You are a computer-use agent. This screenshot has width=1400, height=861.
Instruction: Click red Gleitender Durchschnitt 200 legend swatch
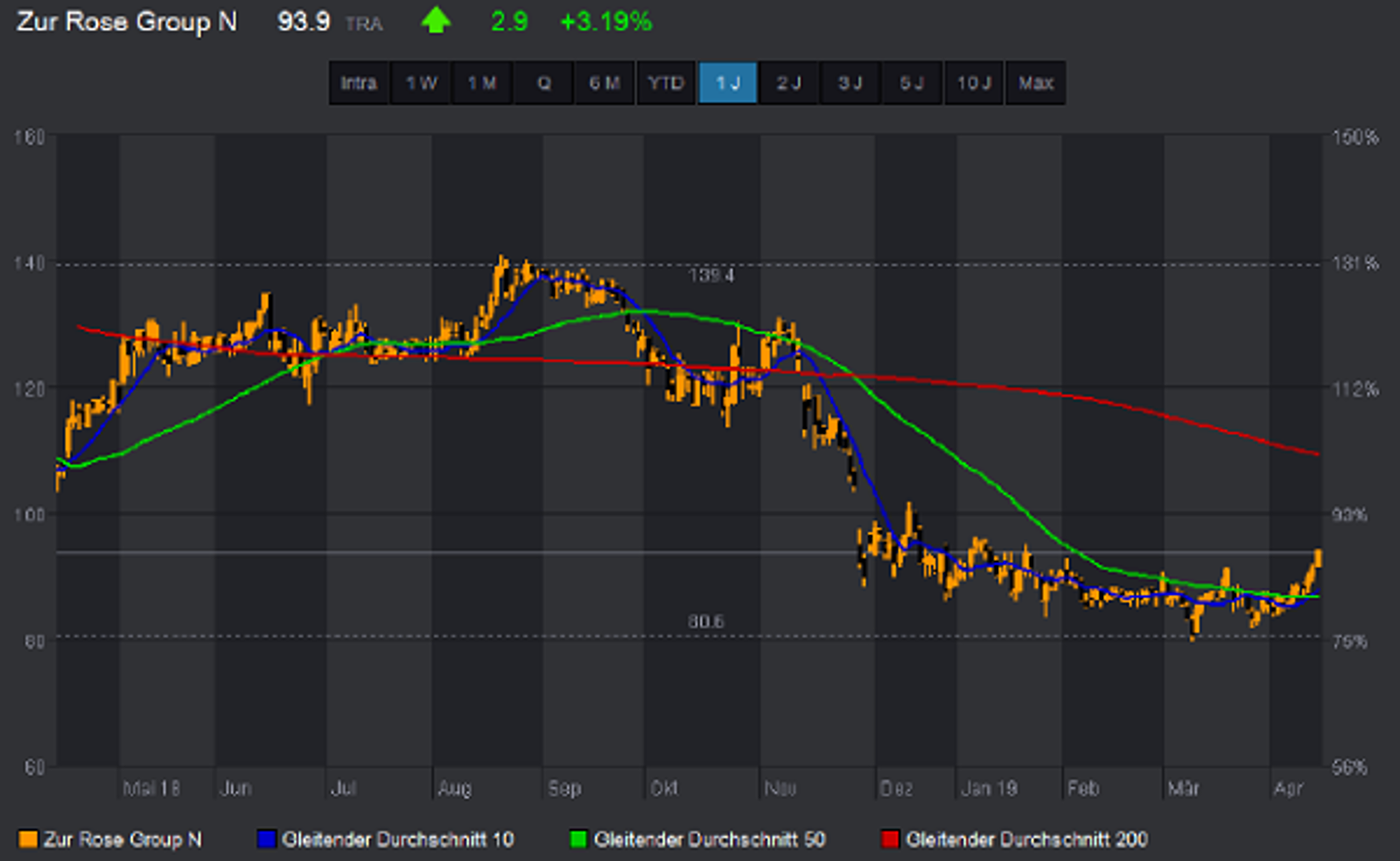click(x=890, y=840)
